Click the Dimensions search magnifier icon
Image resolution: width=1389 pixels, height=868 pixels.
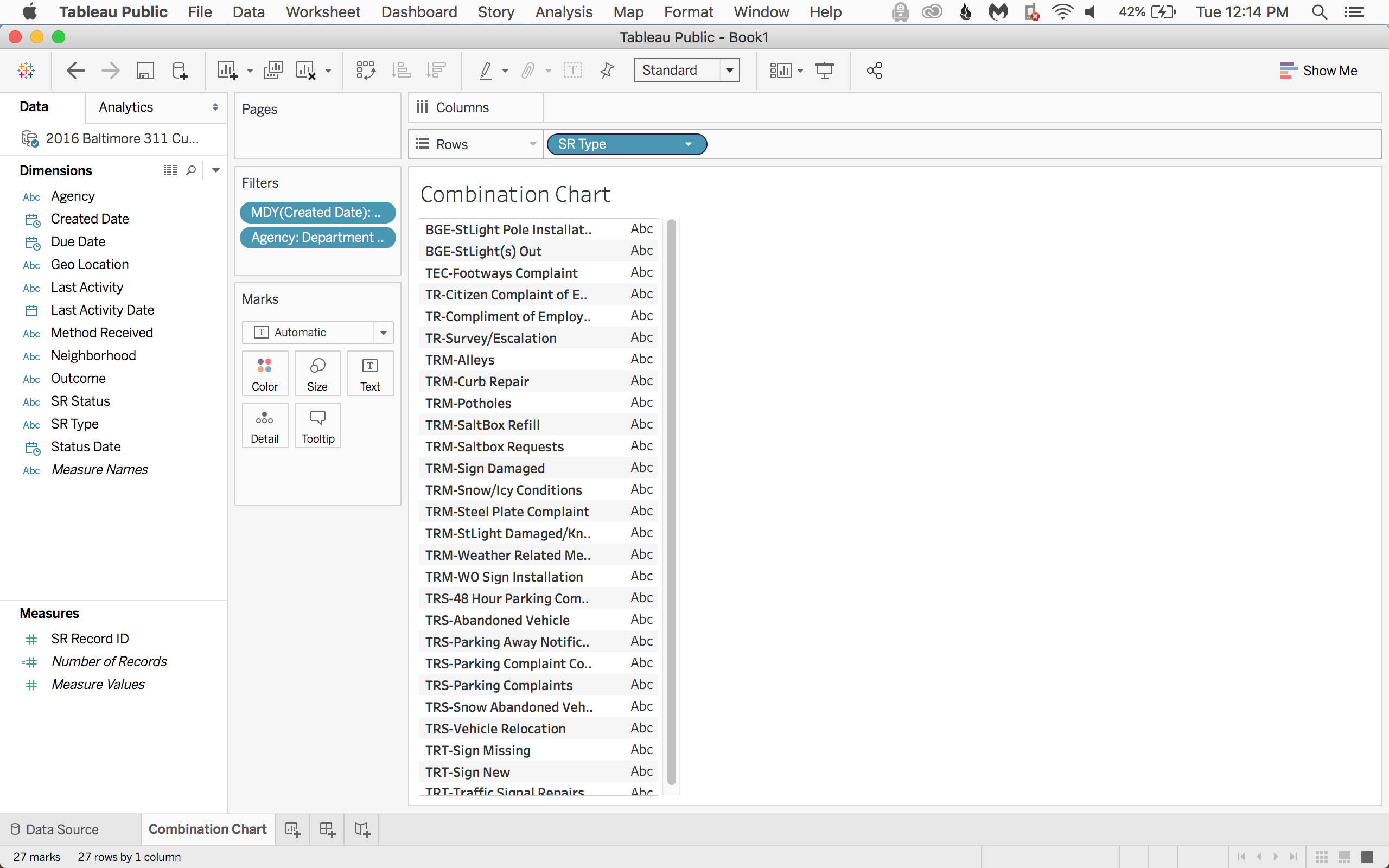[x=191, y=170]
